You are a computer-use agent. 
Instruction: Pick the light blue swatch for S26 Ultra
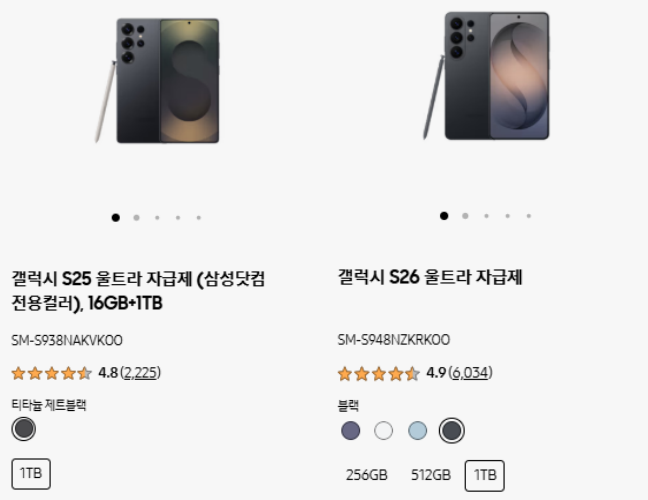[x=417, y=431]
